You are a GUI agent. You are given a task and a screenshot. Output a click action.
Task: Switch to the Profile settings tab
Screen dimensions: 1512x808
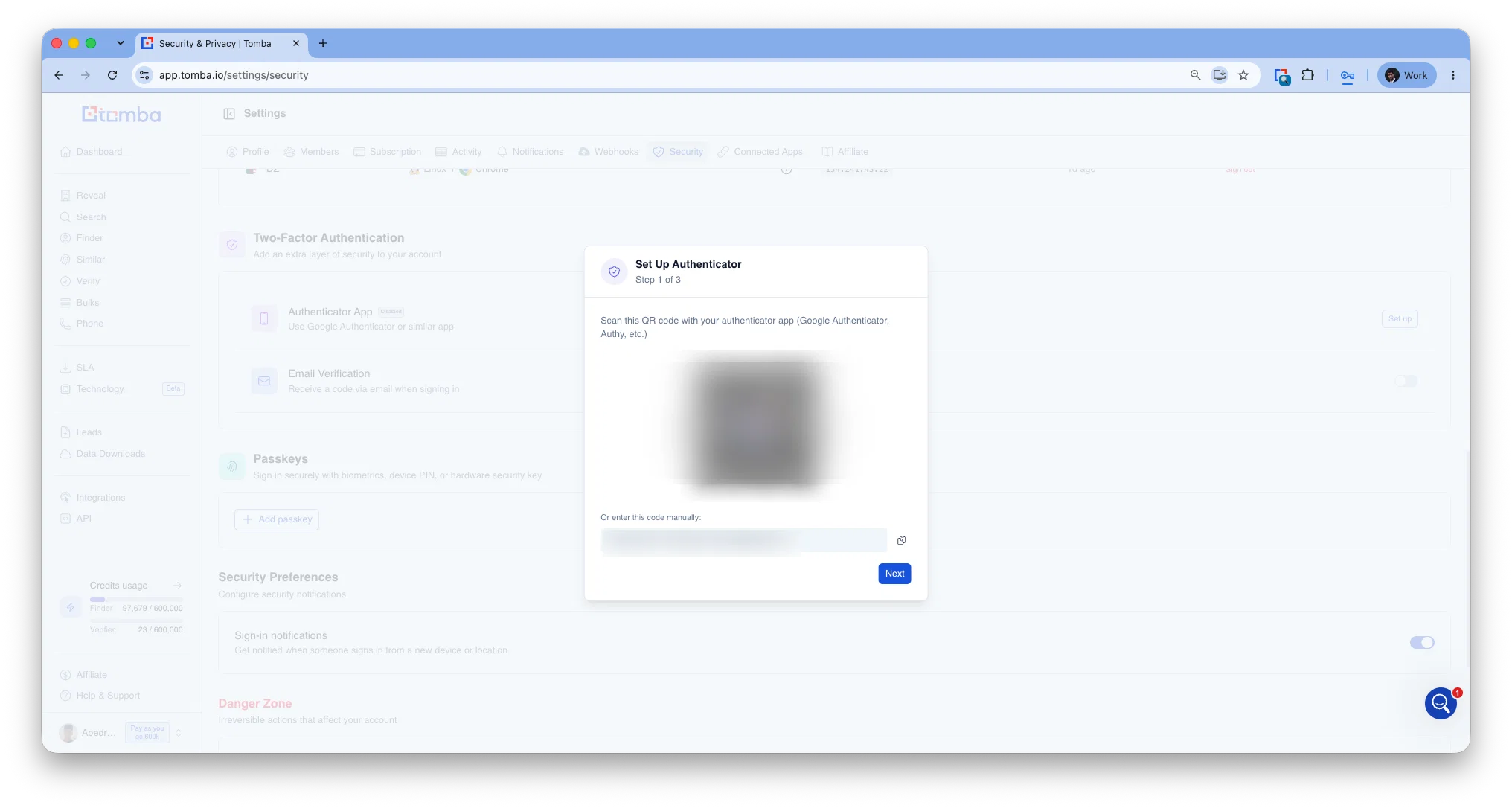(x=248, y=152)
